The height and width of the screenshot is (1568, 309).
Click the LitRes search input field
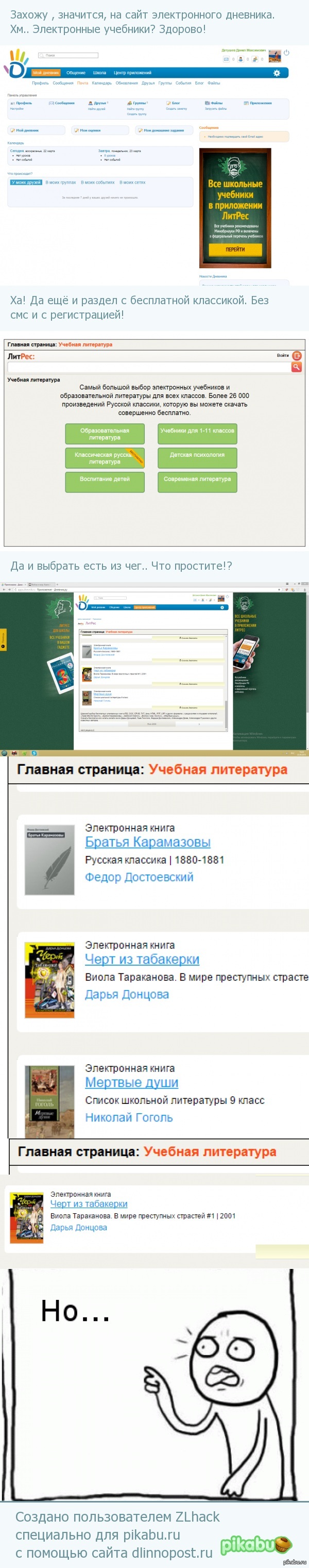(x=149, y=367)
